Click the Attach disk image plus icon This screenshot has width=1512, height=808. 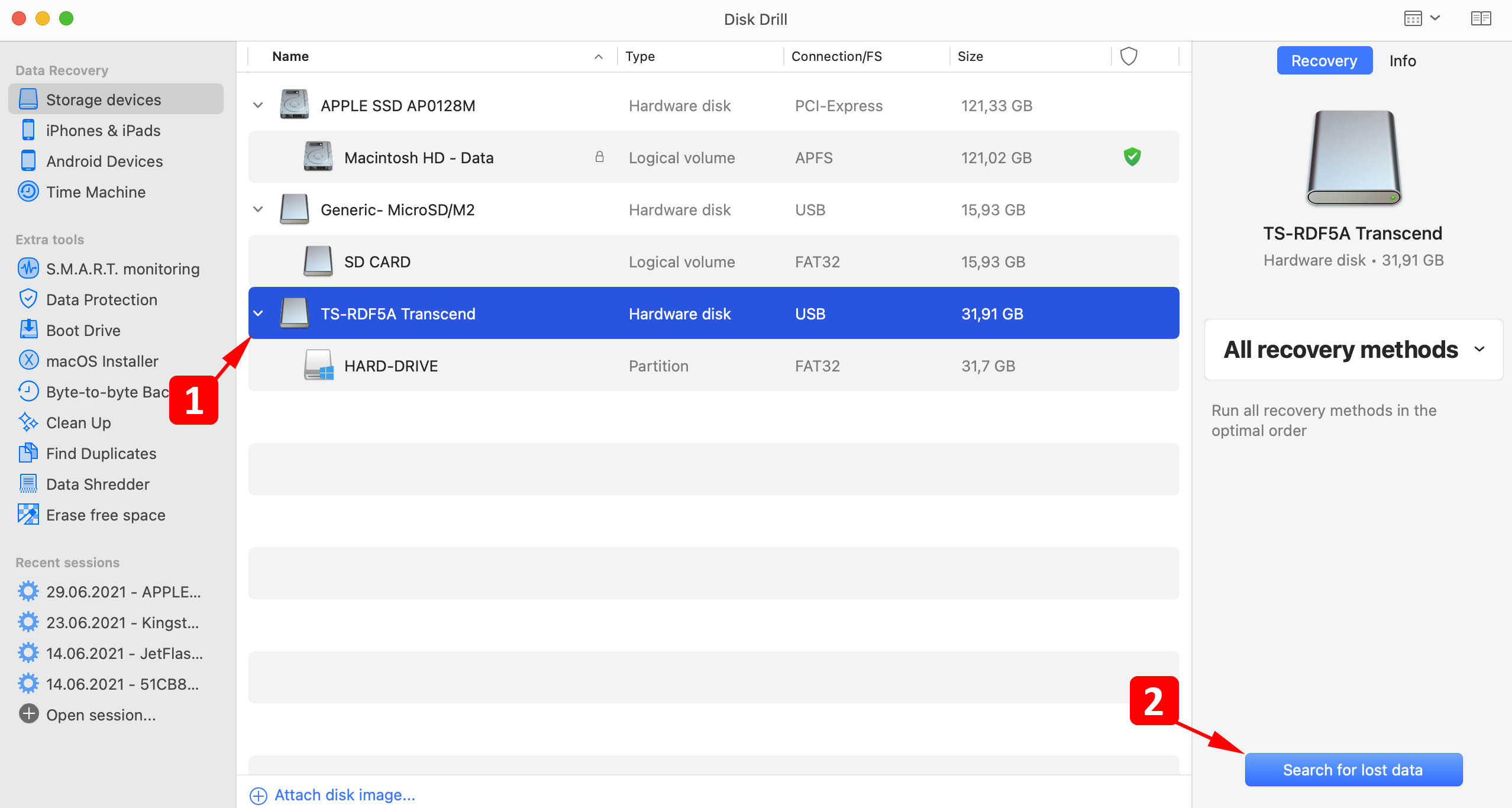pos(259,796)
